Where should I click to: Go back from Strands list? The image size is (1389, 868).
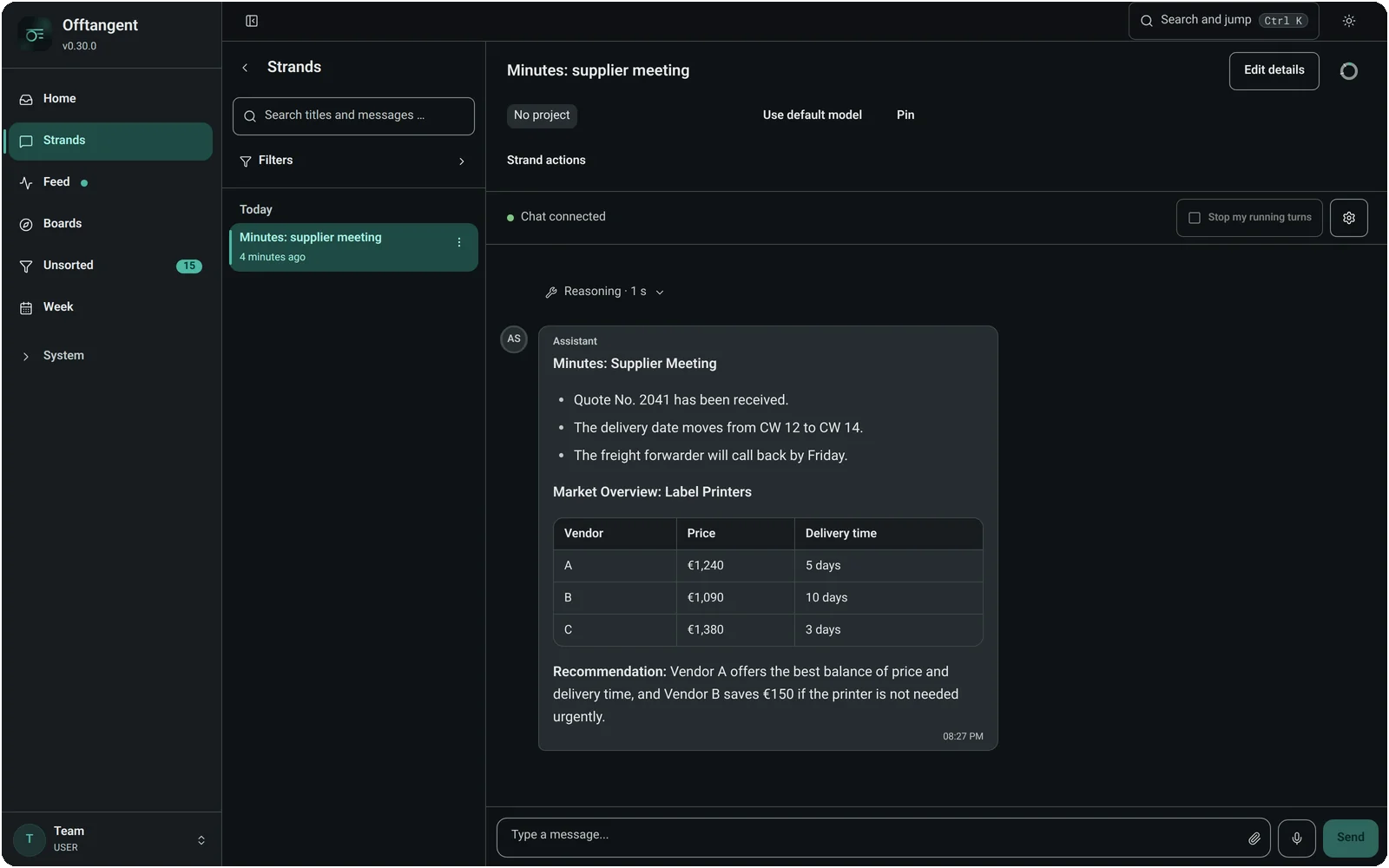pyautogui.click(x=245, y=68)
